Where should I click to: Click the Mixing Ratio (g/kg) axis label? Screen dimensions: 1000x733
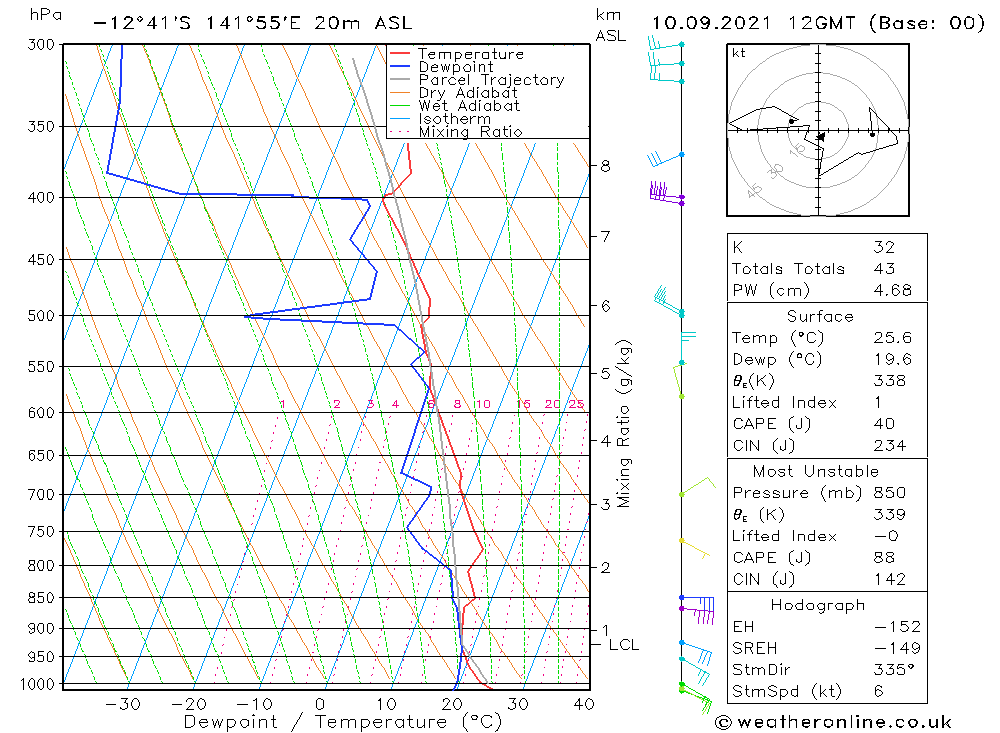click(x=623, y=424)
